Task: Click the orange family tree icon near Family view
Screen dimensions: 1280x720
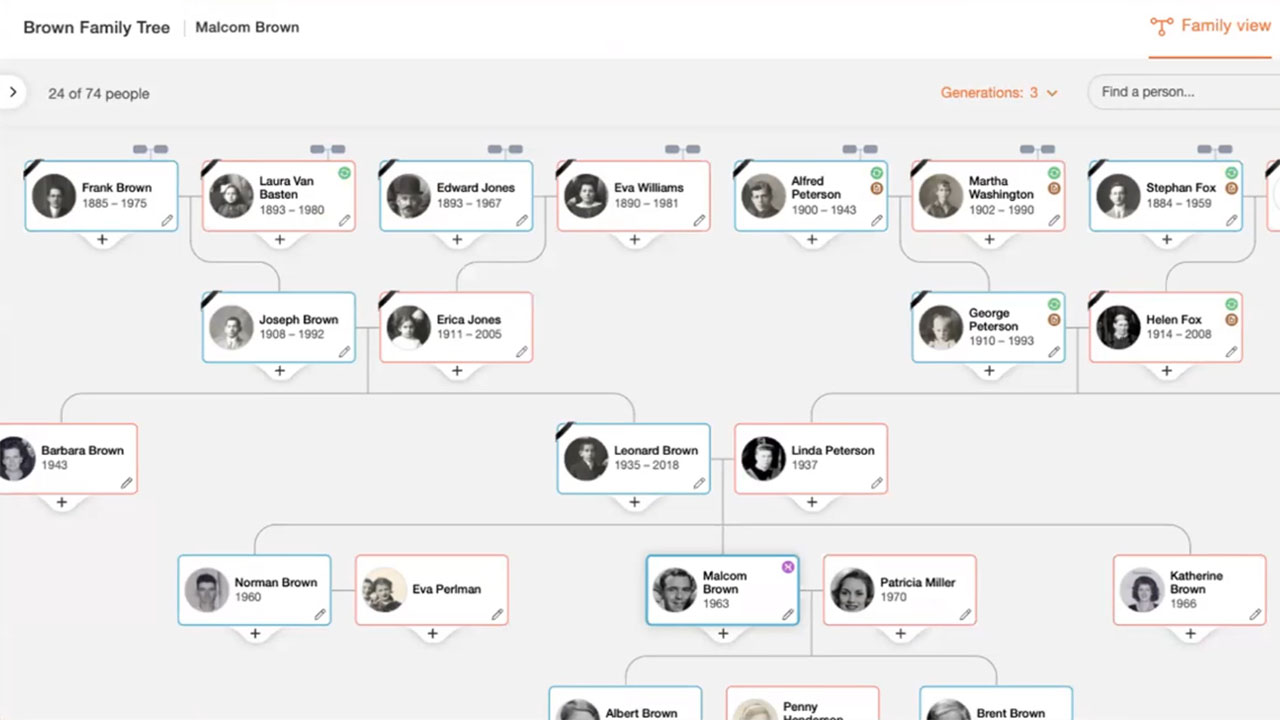Action: pos(1161,25)
